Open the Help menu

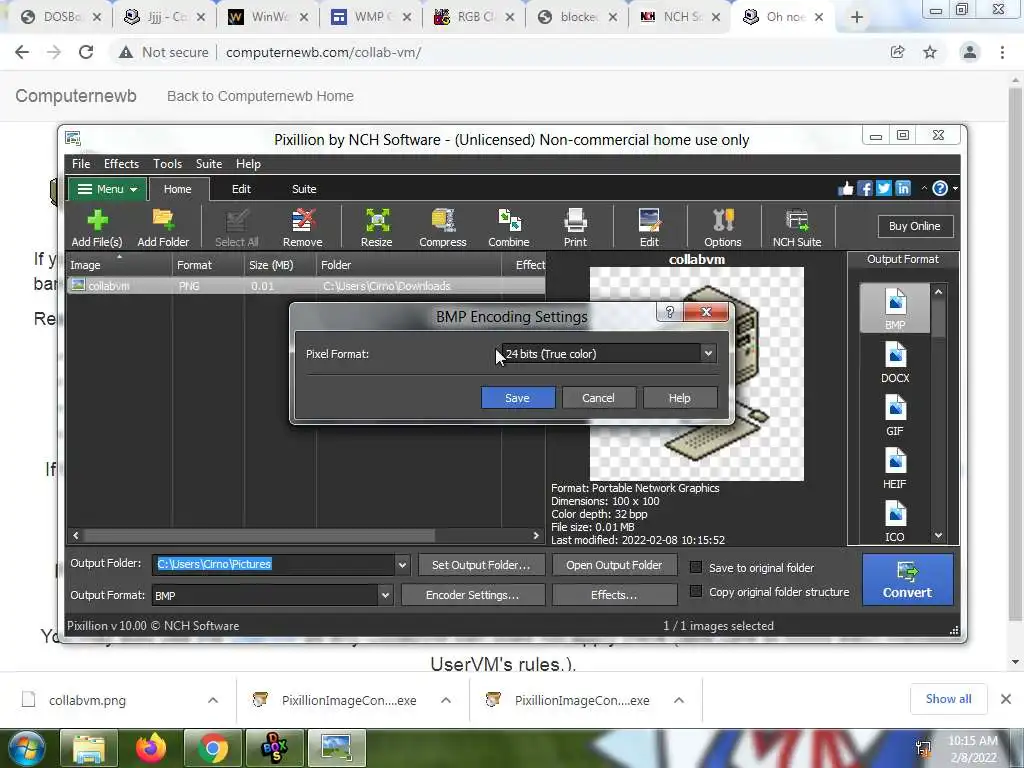point(248,164)
